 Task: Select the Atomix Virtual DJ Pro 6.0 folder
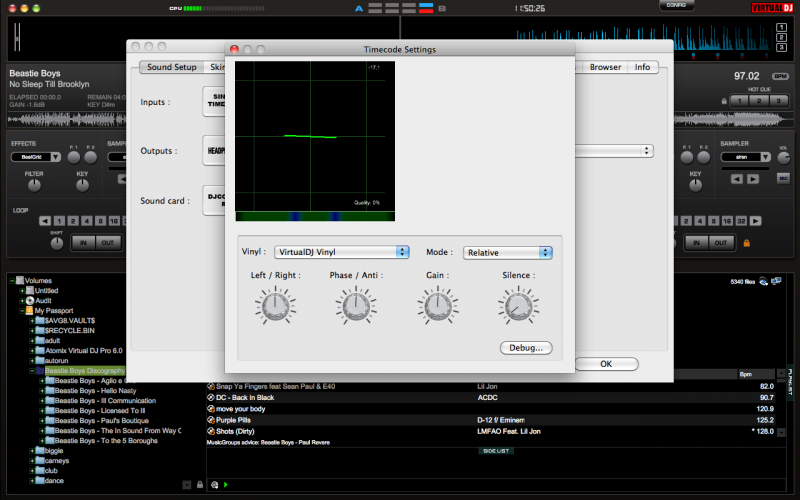pos(84,351)
